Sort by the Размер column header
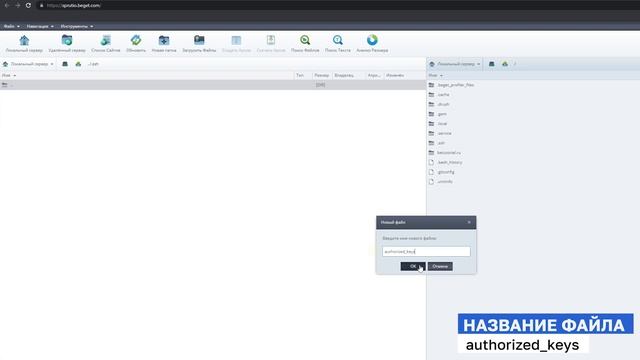 pos(322,76)
